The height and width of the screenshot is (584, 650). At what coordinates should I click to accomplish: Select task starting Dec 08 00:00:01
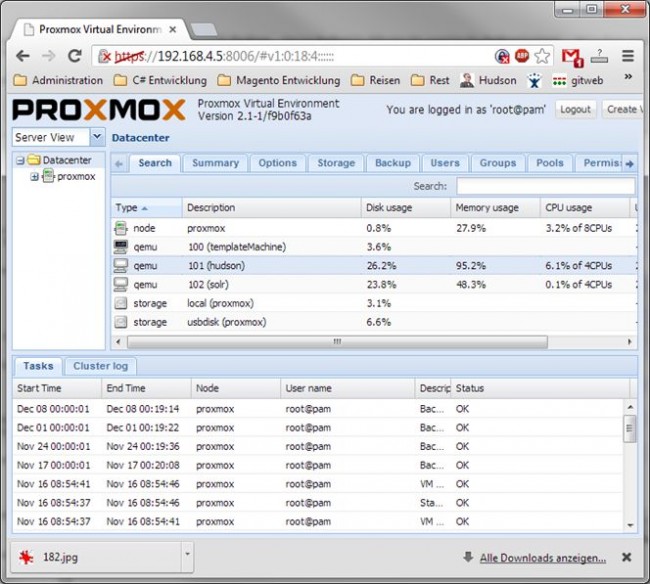point(318,409)
